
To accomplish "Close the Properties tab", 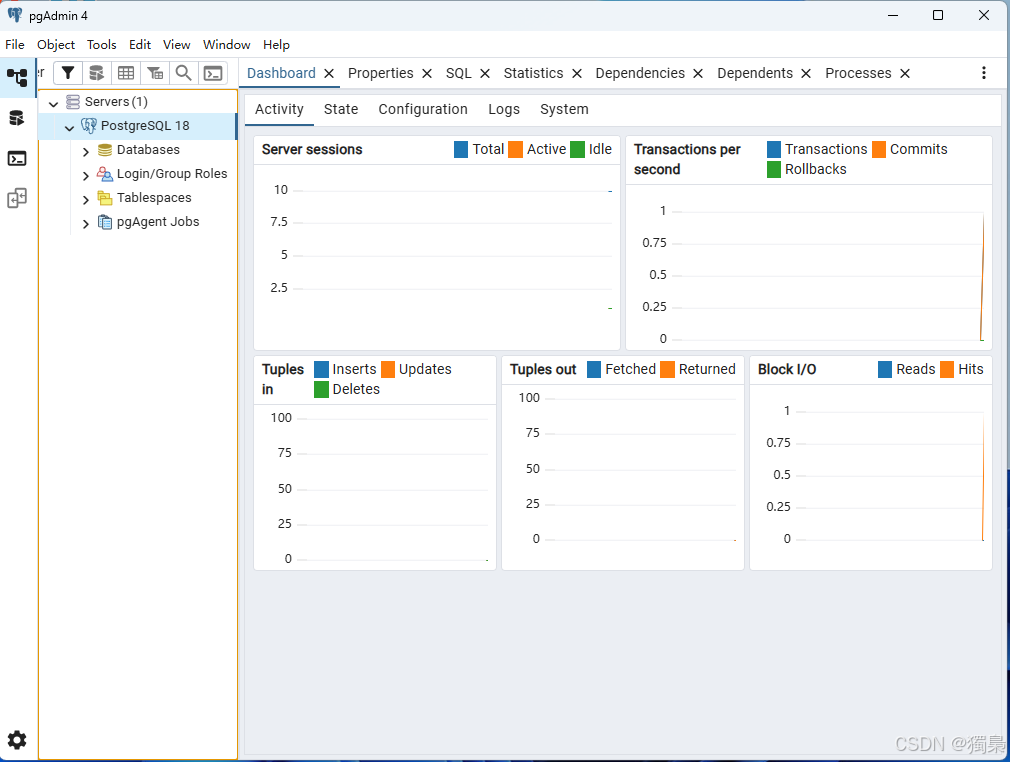I will click(426, 73).
